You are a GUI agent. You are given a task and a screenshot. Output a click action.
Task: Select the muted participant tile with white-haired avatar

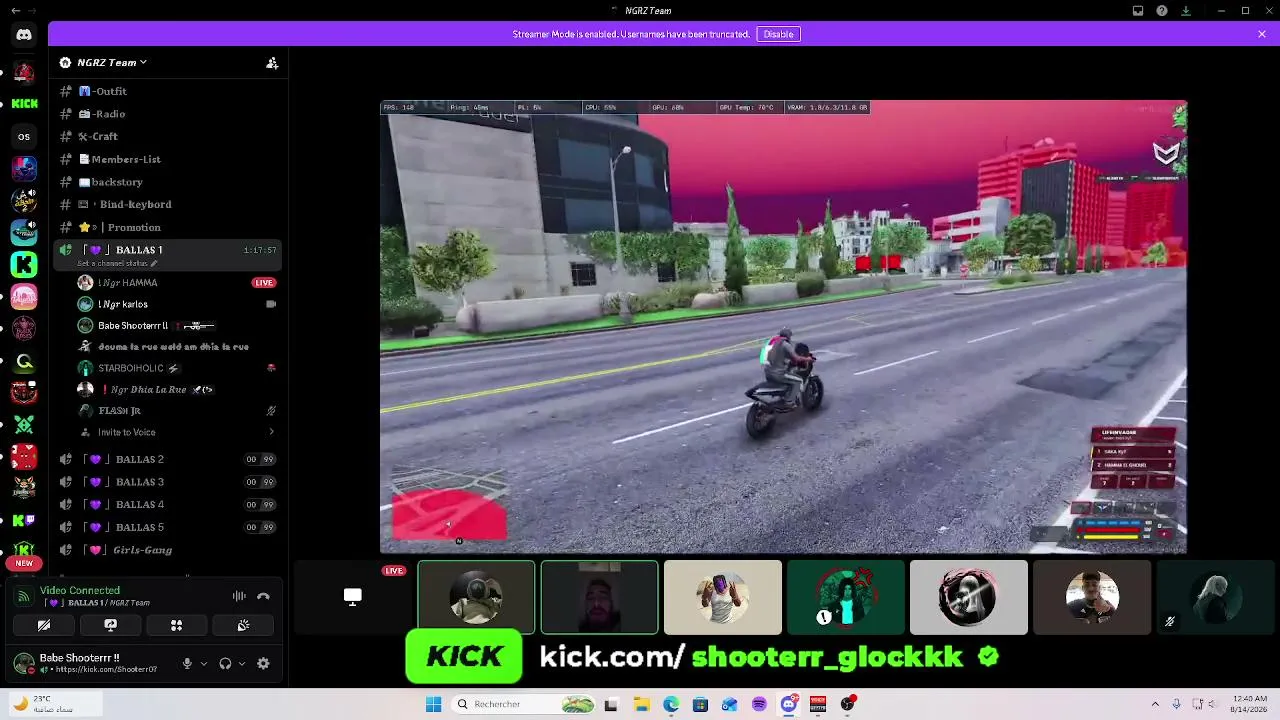[x=1215, y=597]
